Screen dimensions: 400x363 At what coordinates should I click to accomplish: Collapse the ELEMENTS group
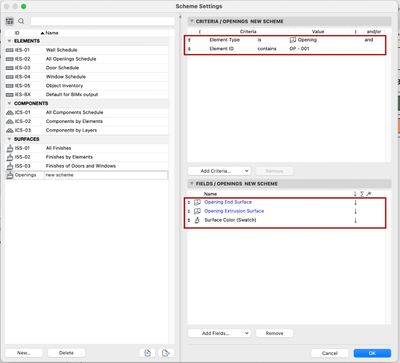9,41
